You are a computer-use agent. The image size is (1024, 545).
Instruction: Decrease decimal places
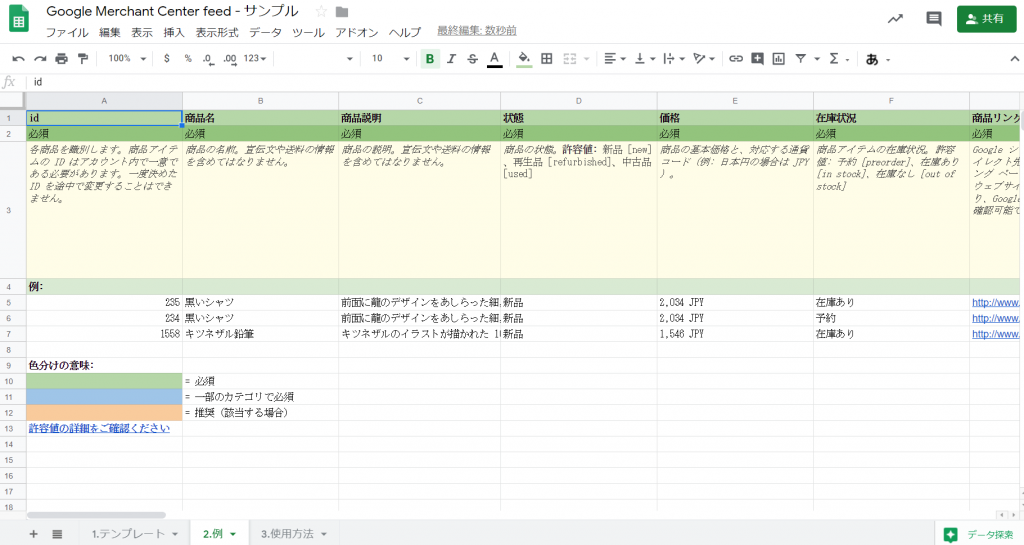click(x=208, y=59)
